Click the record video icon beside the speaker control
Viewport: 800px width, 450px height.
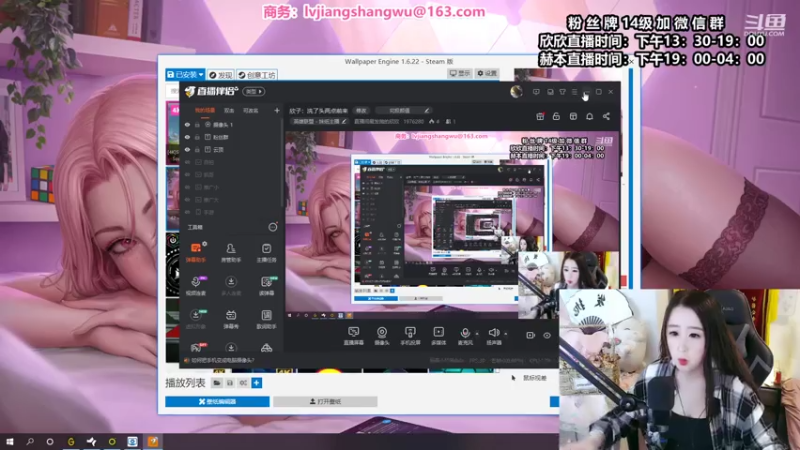point(530,335)
